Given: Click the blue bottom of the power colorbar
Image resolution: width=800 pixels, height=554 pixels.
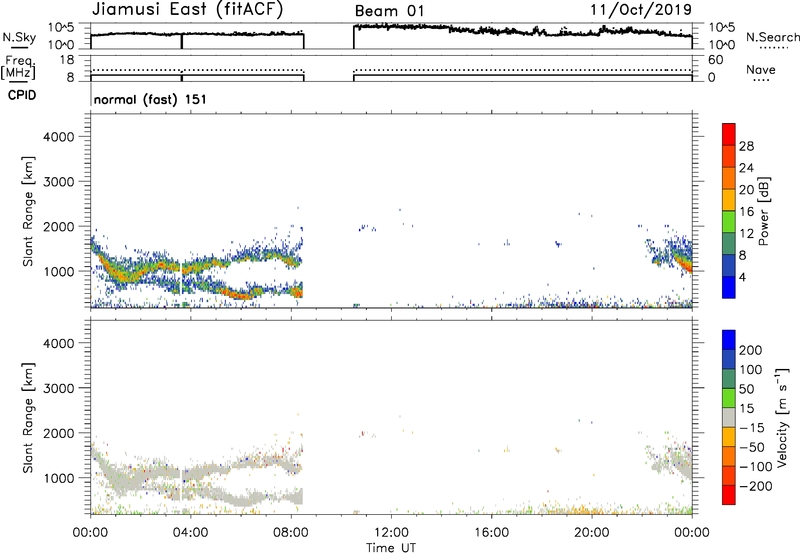Looking at the screenshot, I should tap(729, 287).
